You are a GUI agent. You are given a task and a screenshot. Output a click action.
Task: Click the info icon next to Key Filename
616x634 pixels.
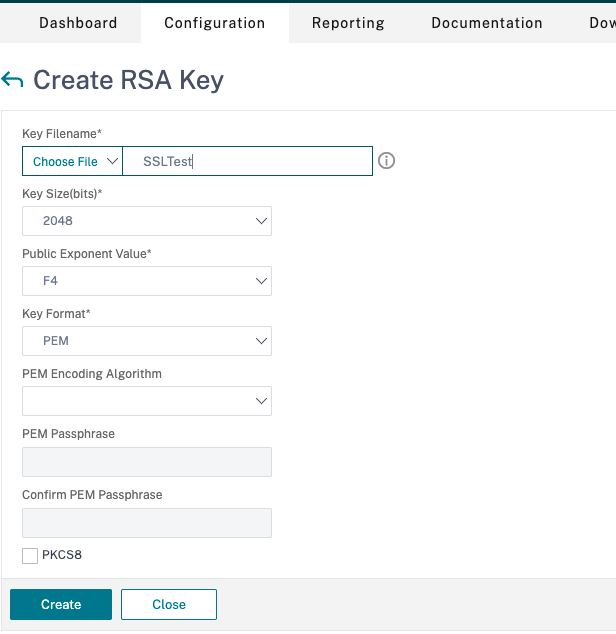pos(387,161)
